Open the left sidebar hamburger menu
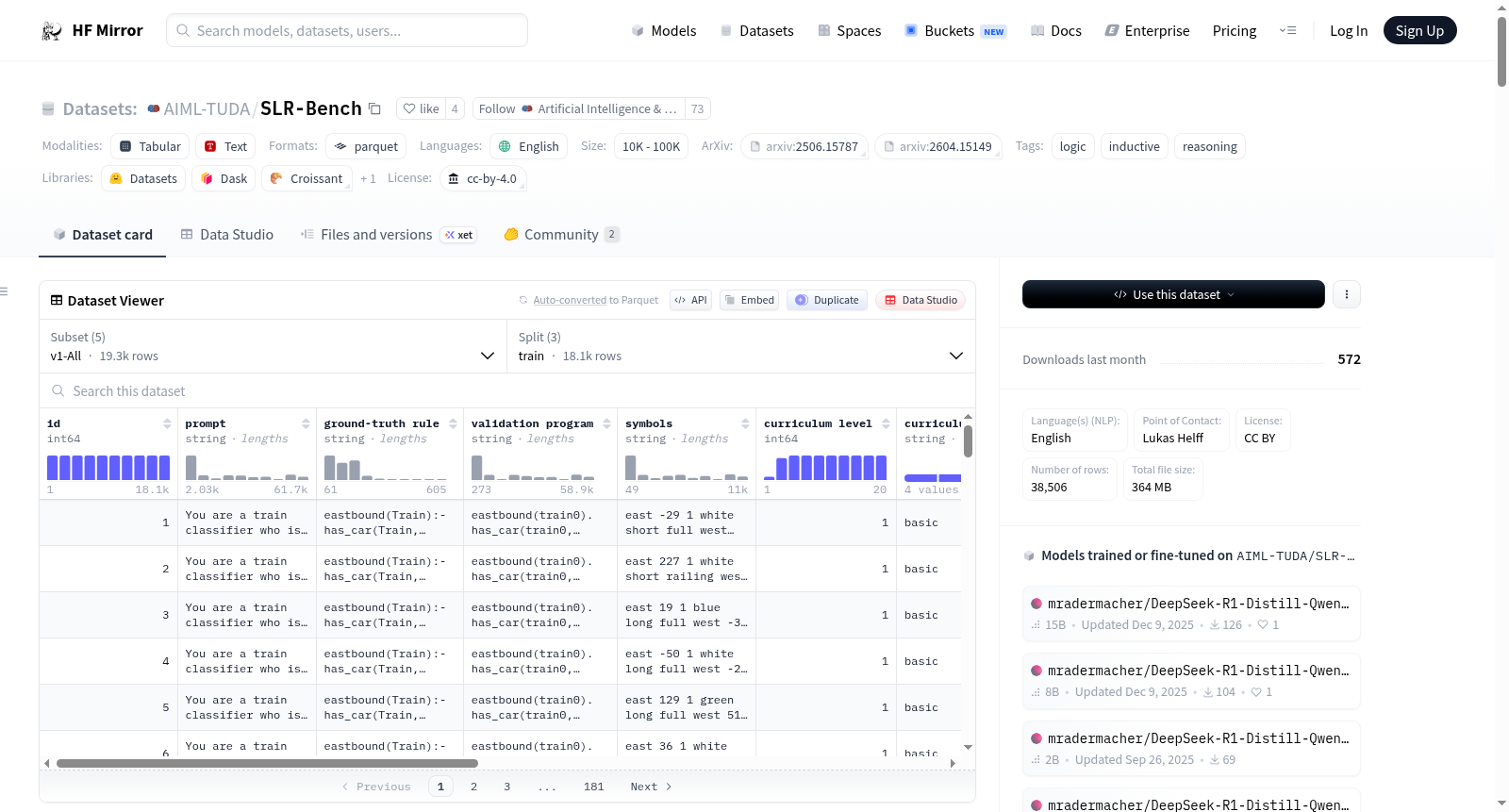Screen dimensions: 1509x812 pos(4,291)
